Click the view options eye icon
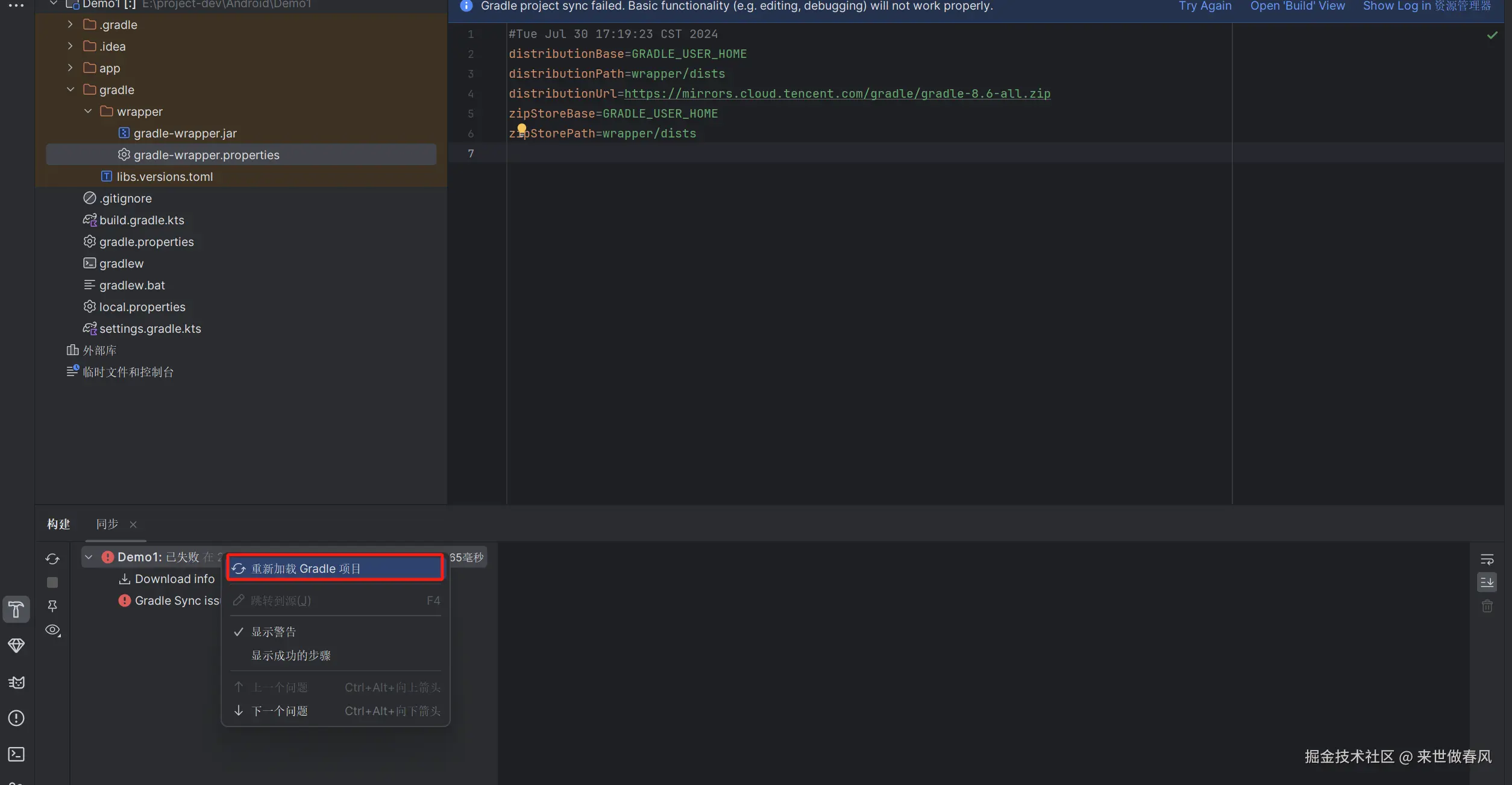This screenshot has width=1512, height=785. tap(52, 630)
